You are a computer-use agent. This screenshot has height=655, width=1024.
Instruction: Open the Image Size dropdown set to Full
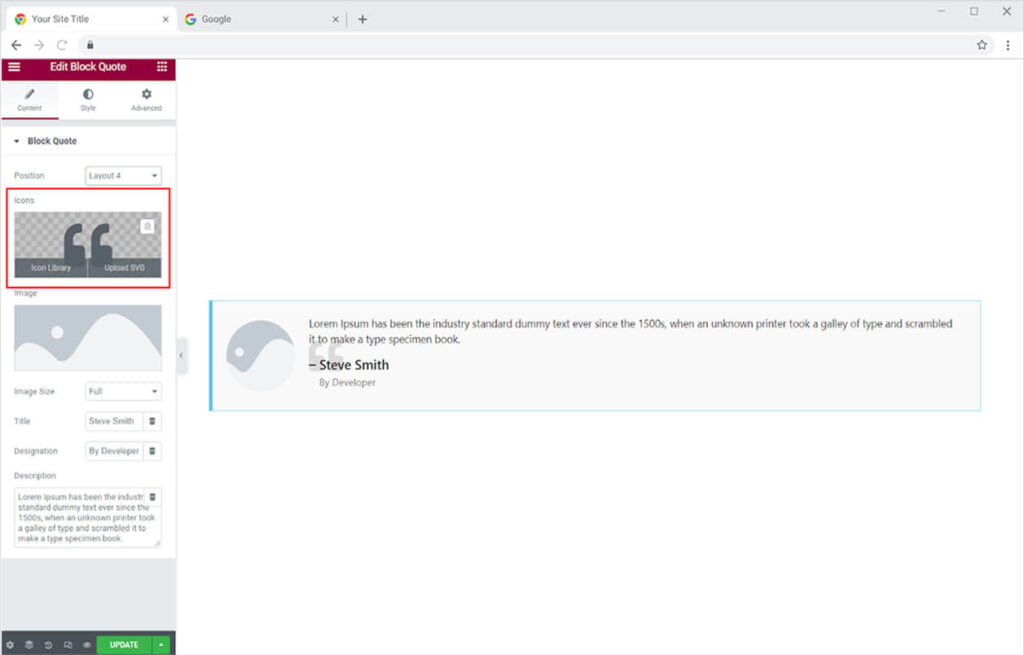pos(123,391)
